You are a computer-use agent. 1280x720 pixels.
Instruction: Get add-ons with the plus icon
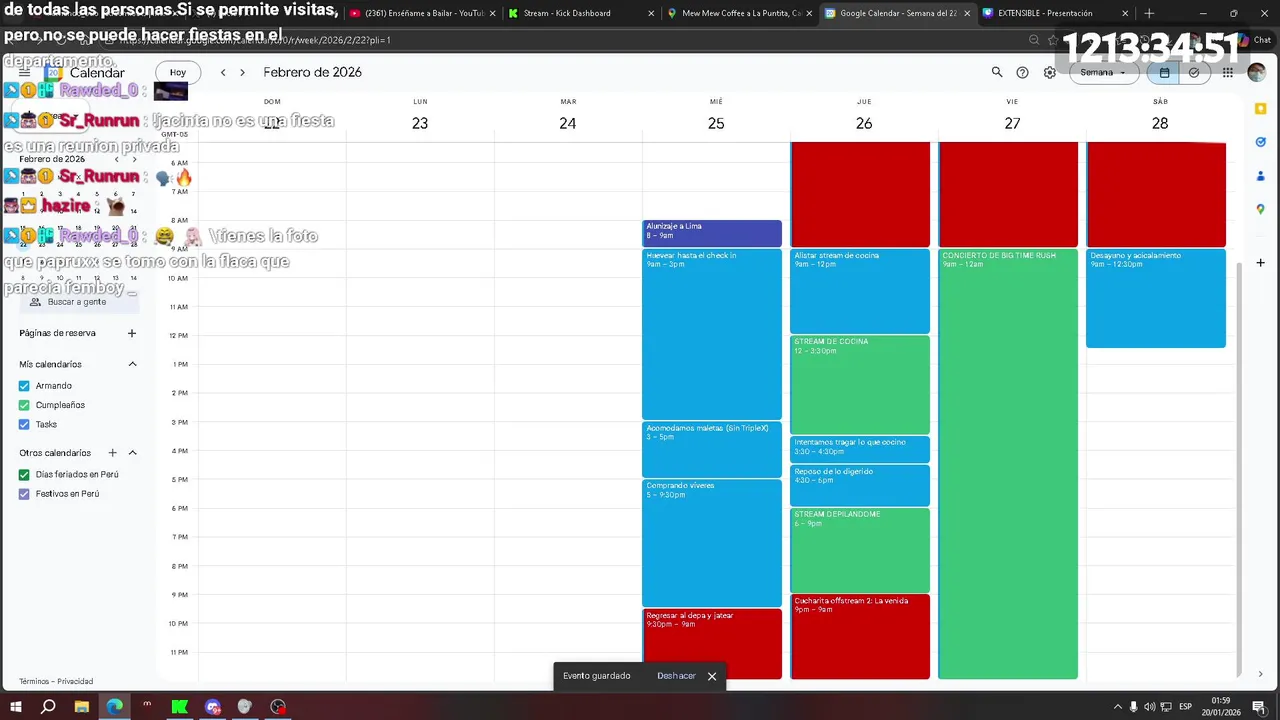tap(1260, 262)
